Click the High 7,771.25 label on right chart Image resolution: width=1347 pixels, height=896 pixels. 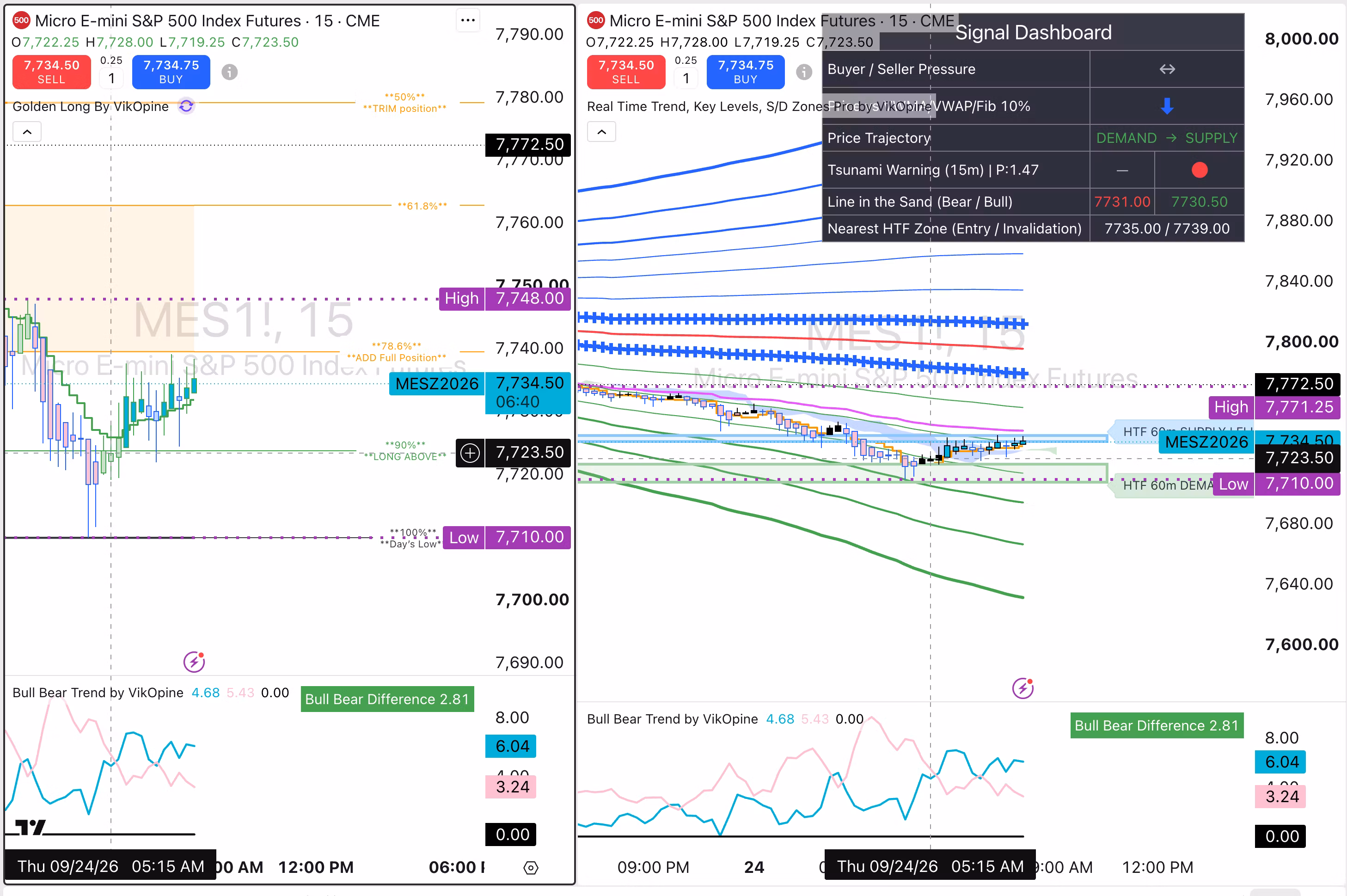click(x=1274, y=407)
